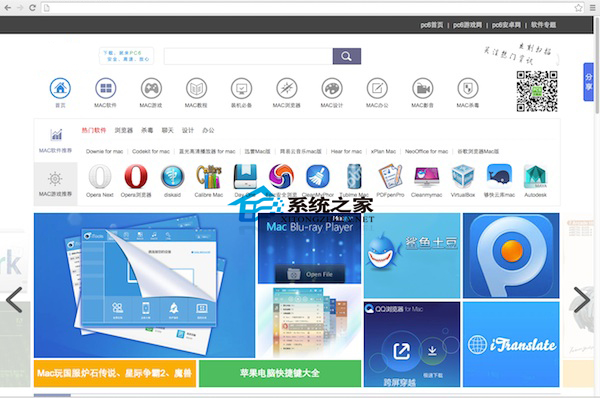Screen dimensions: 600x398
Task: Open 软件专题 in the top bar
Action: point(543,25)
